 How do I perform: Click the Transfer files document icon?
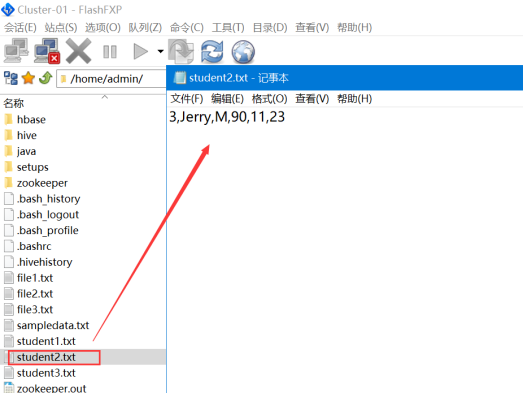point(181,51)
